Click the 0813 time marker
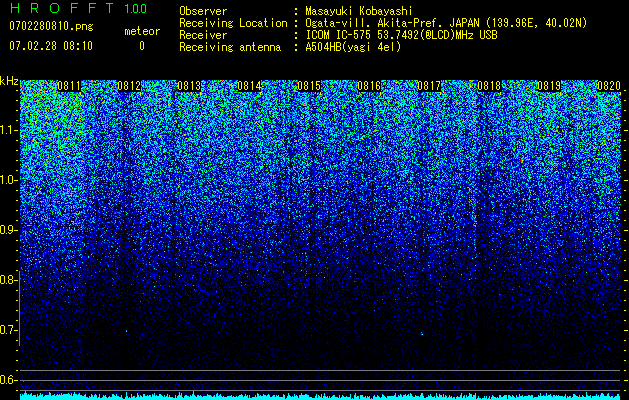Screen dimensions: 629x400 pos(189,86)
